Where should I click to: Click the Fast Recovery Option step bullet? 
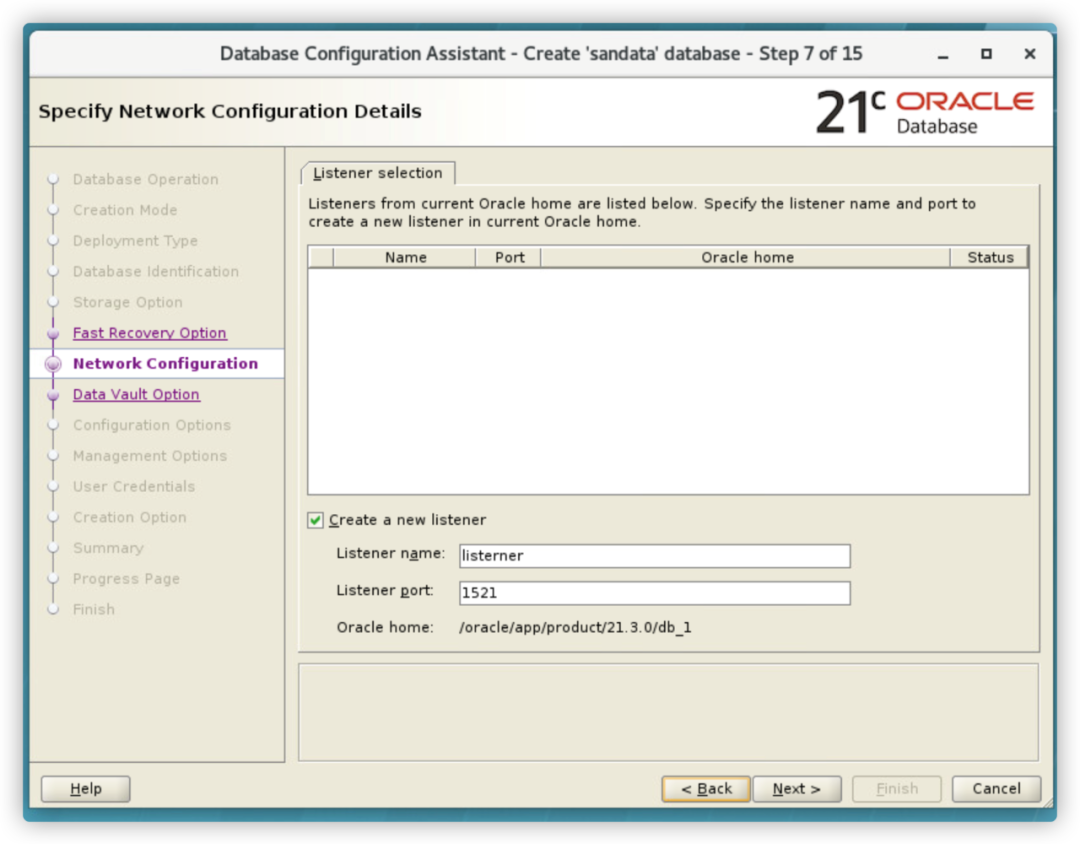point(53,333)
